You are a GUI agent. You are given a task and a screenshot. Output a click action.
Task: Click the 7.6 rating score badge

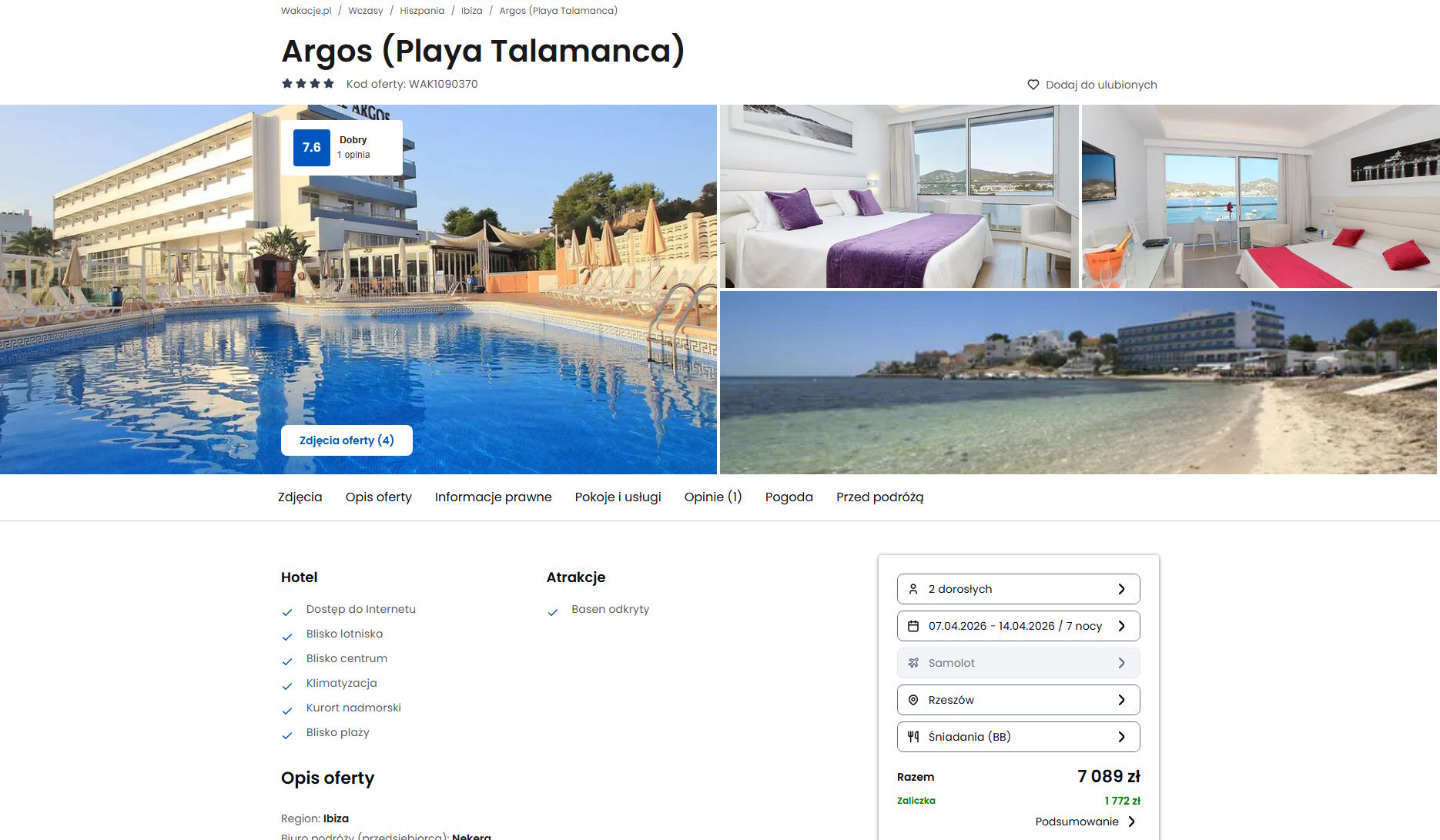click(x=312, y=148)
